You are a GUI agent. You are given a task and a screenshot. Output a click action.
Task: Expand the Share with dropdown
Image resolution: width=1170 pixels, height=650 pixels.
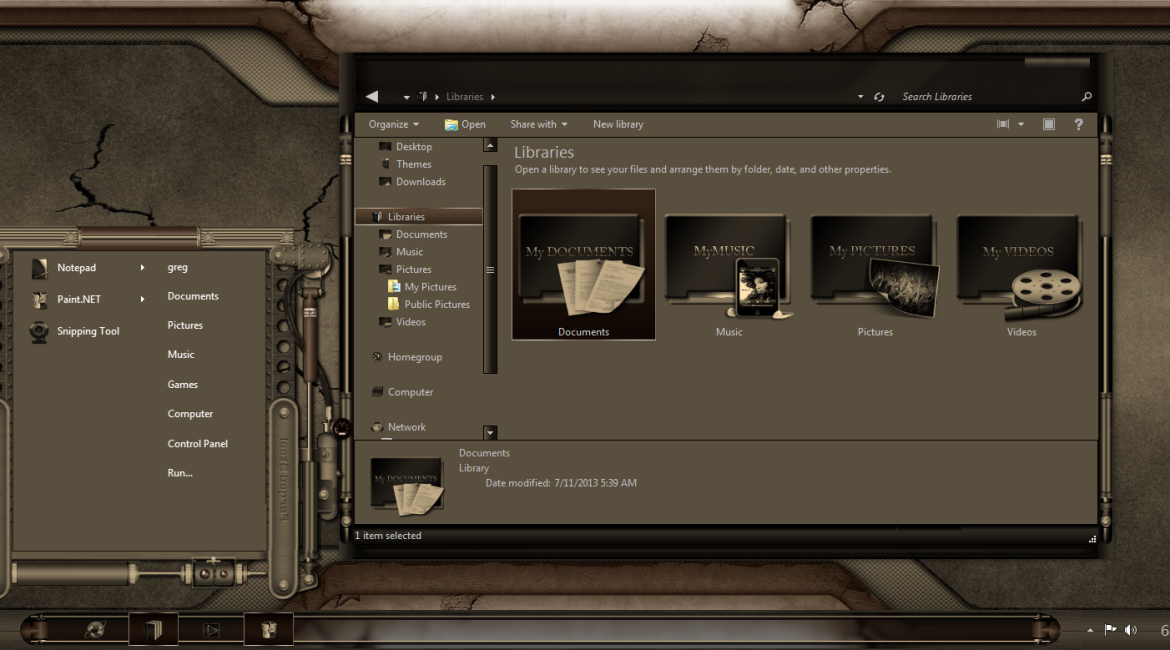pyautogui.click(x=538, y=124)
